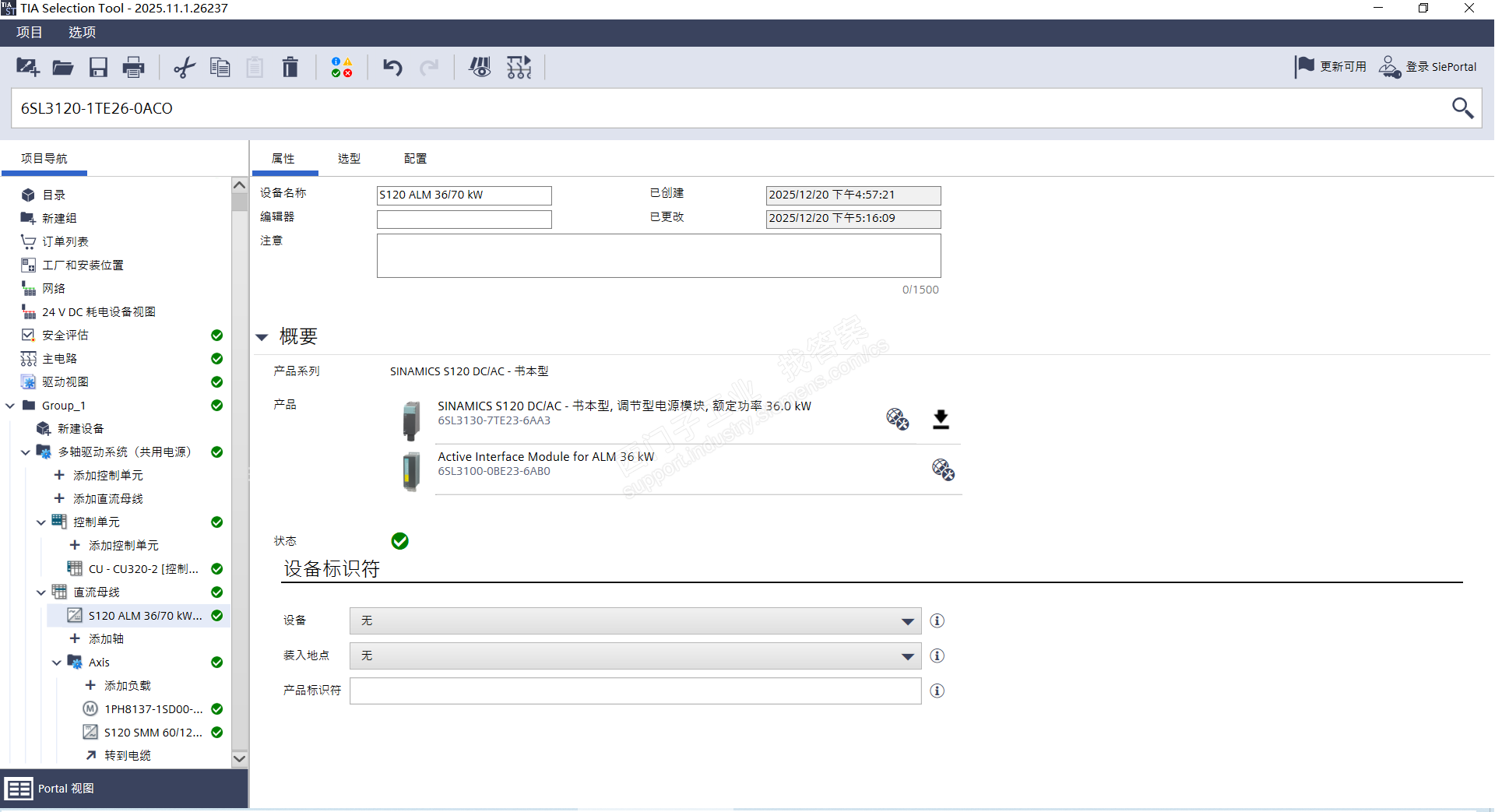
Task: Download data for the 6SL3130-7TE23-6AA3 product
Action: pos(941,420)
